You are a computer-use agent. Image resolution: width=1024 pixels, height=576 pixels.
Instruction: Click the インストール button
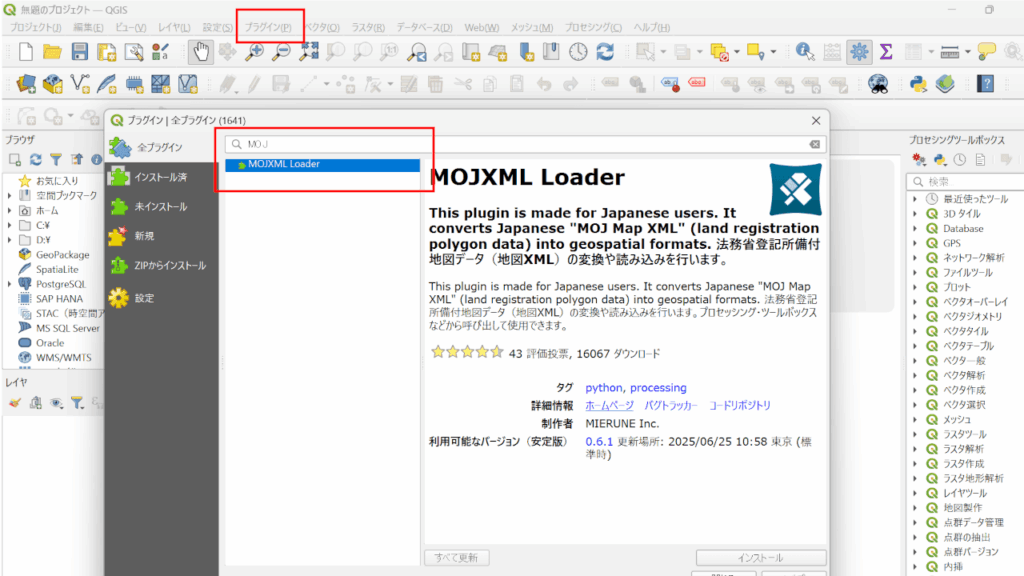(x=761, y=558)
